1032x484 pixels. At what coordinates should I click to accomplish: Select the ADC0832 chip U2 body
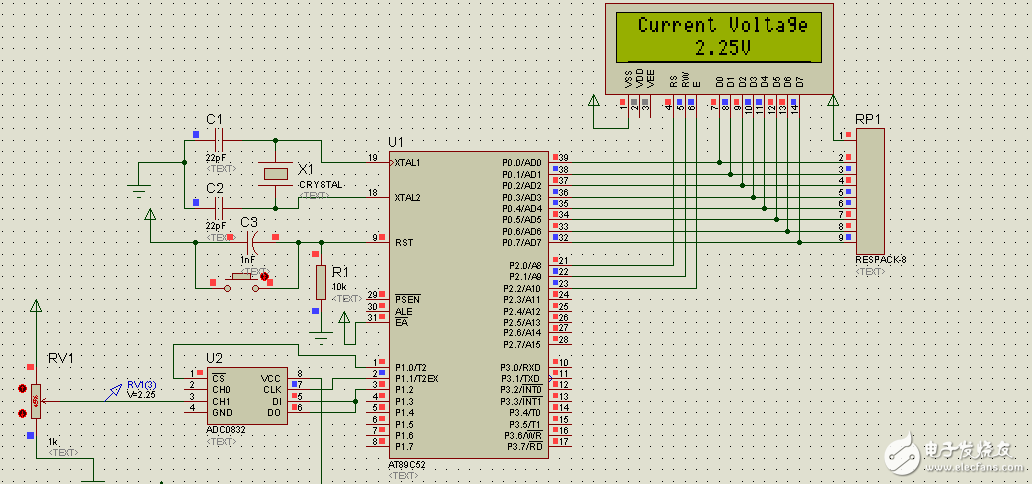(247, 395)
